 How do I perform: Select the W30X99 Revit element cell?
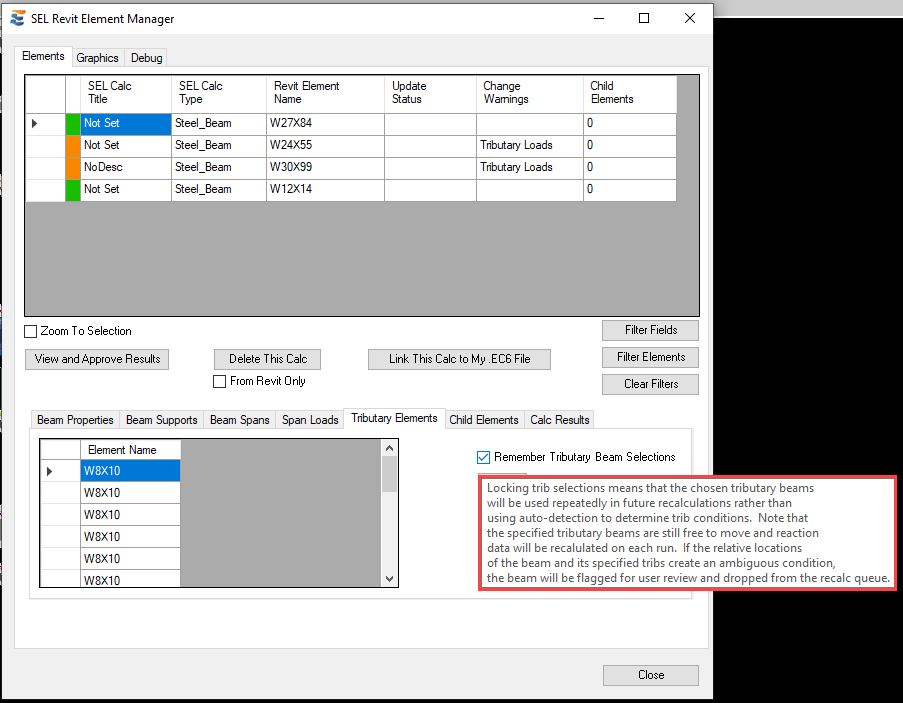(x=324, y=167)
